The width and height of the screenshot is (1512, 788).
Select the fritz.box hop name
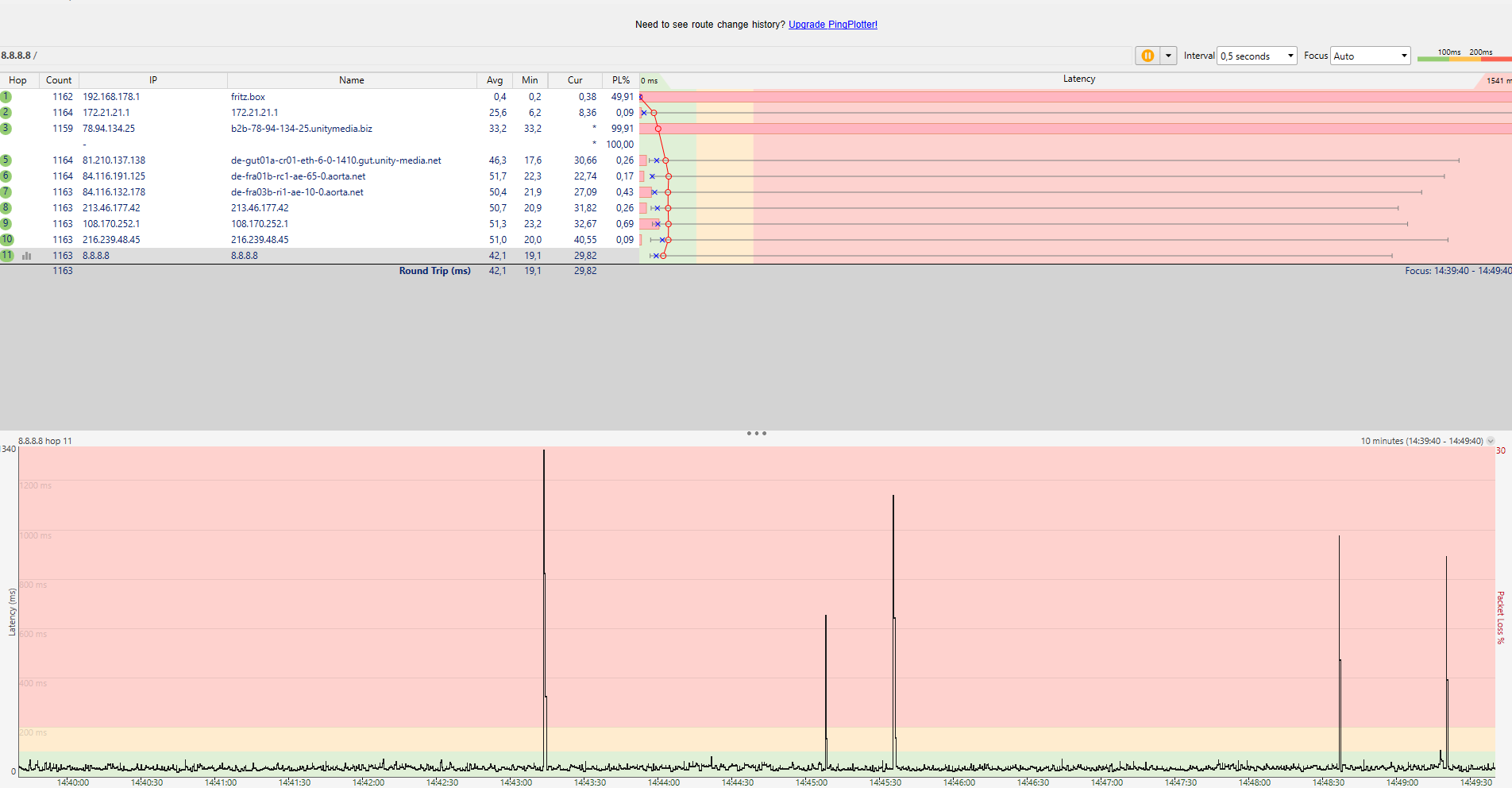(248, 97)
